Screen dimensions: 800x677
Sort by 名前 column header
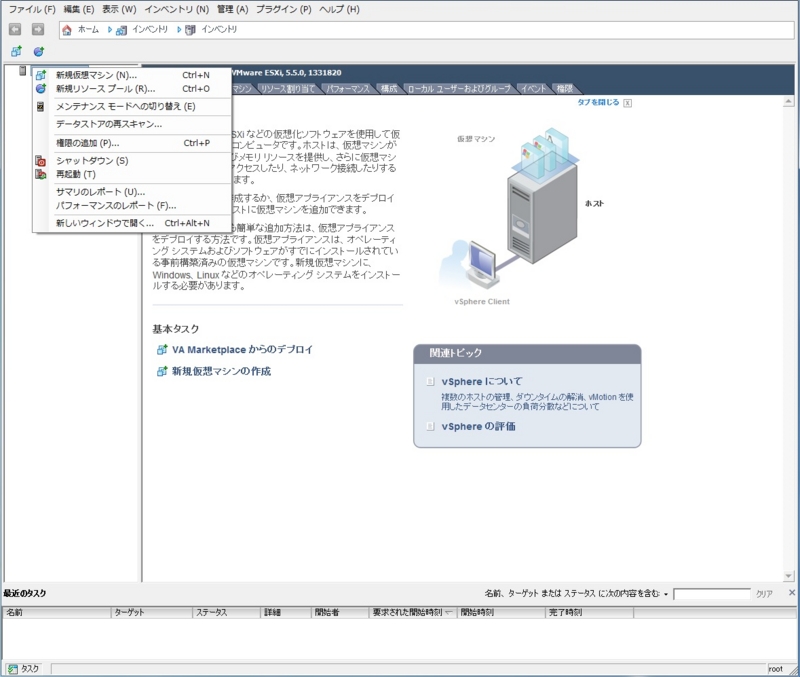(57, 612)
